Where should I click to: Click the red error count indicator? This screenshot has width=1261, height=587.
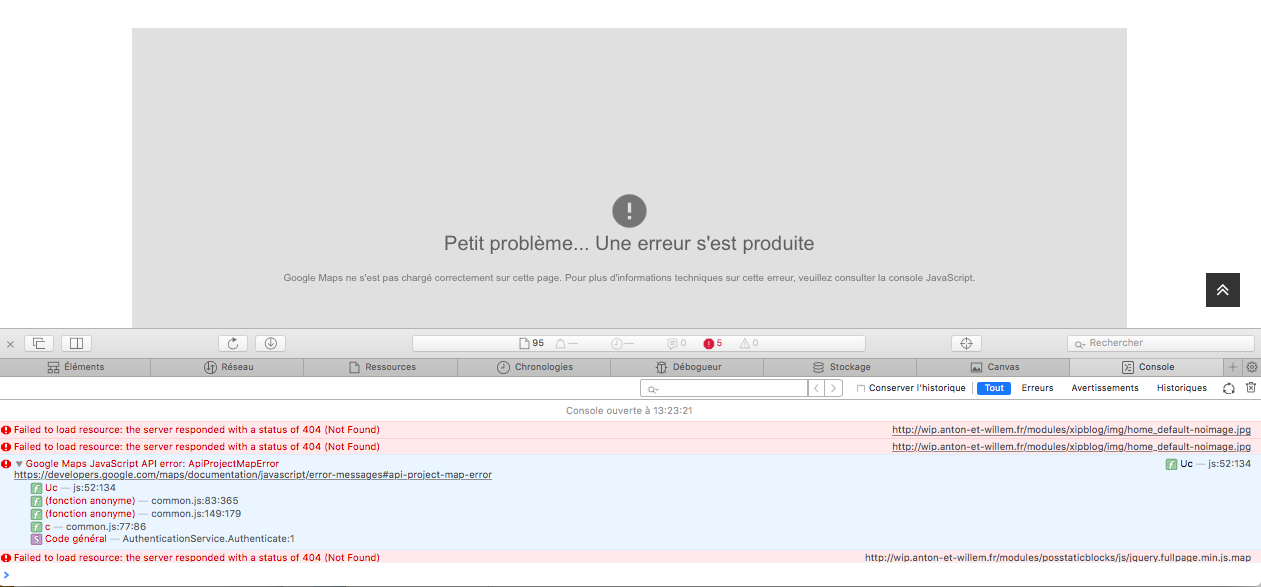(712, 343)
